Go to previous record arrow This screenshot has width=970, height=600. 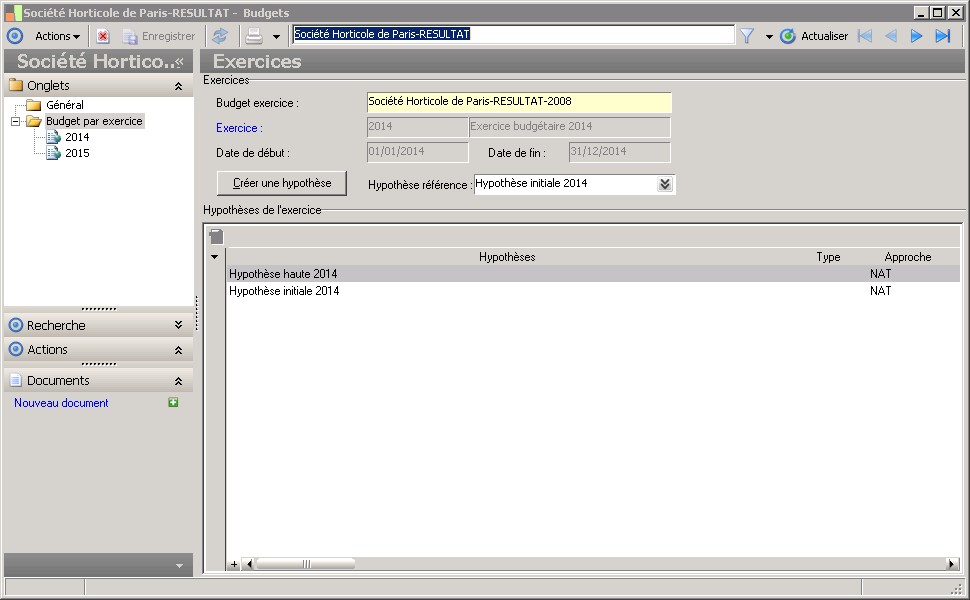891,36
